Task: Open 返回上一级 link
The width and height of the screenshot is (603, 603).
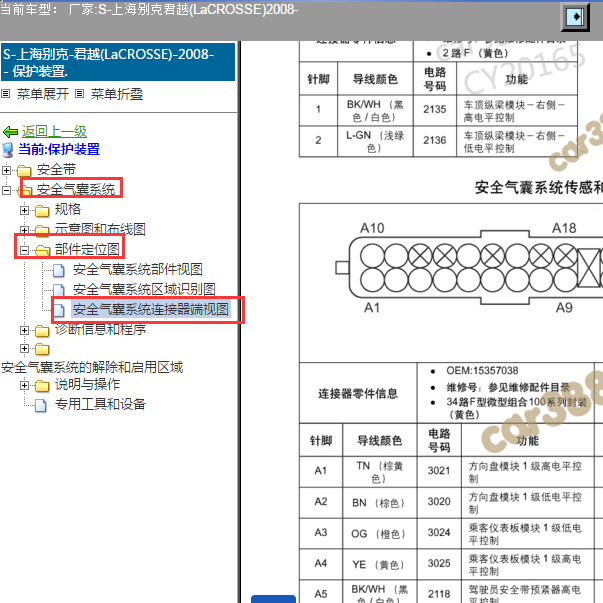Action: 54,132
